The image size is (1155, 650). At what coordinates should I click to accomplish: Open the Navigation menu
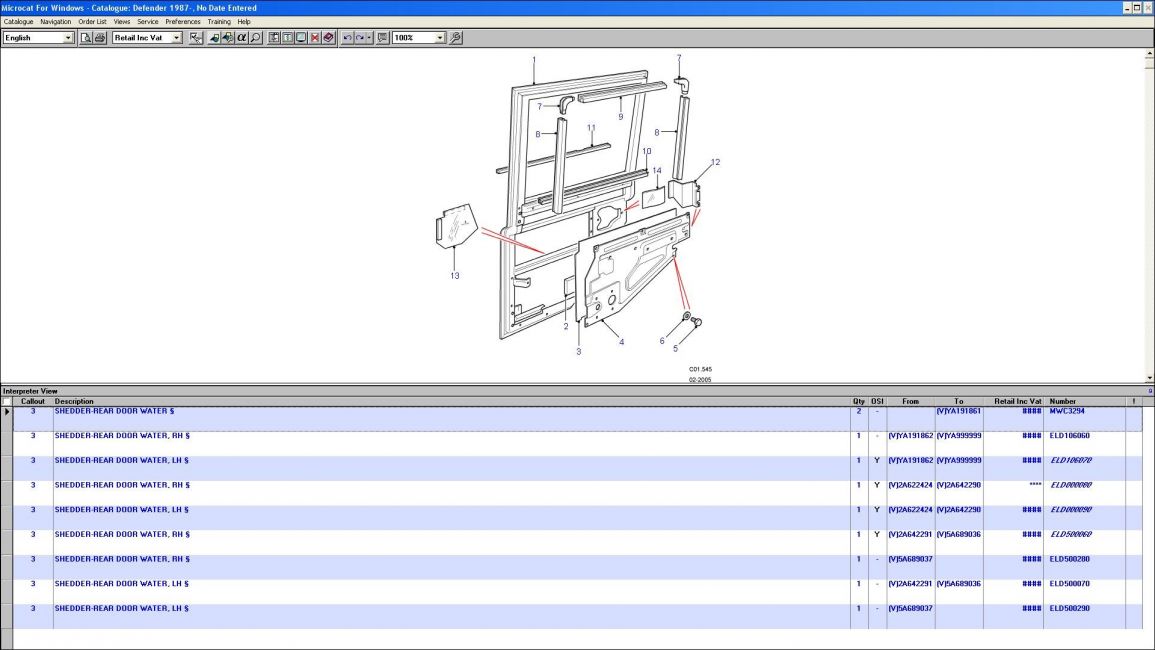(x=55, y=21)
